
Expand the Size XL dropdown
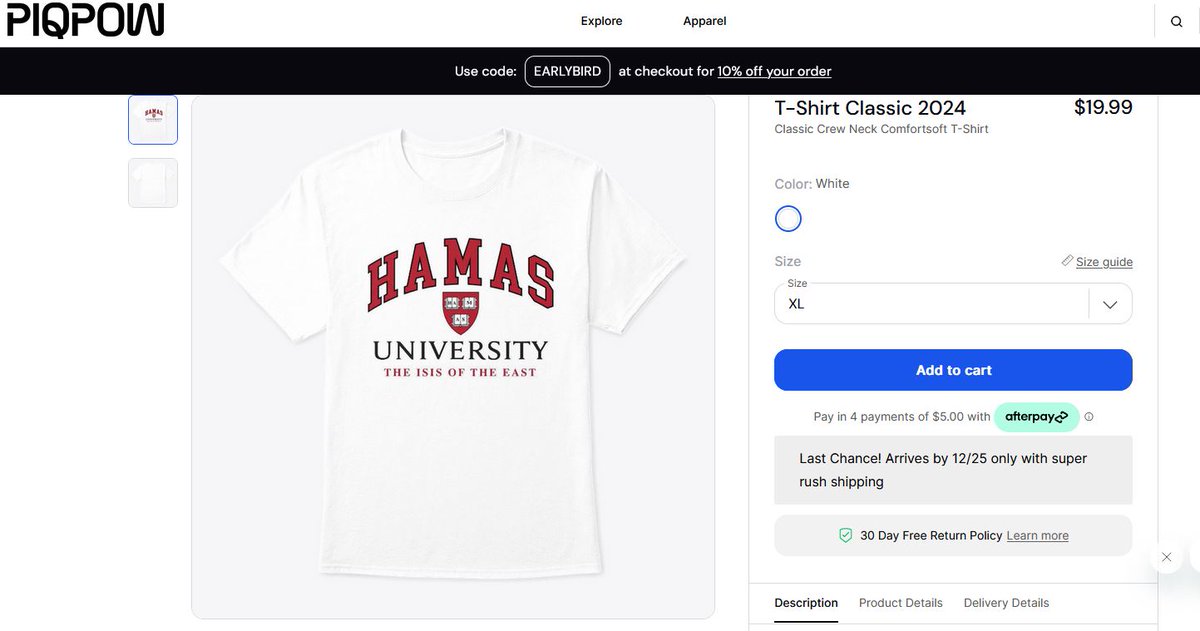pyautogui.click(x=953, y=304)
